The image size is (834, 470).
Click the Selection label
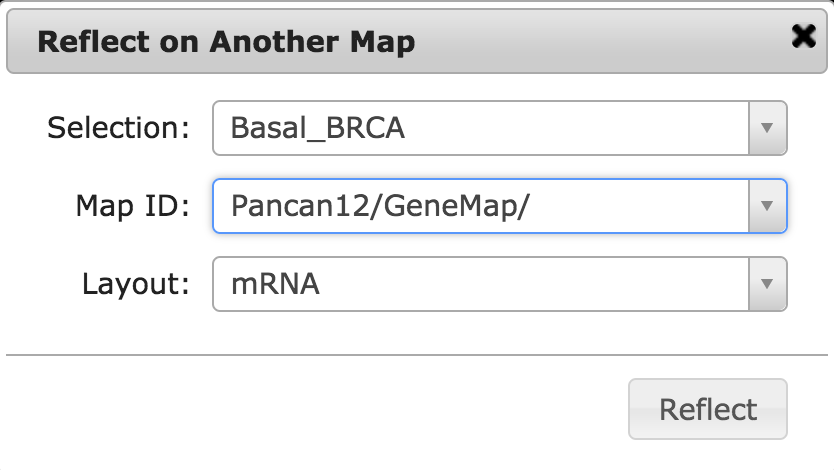coord(119,128)
